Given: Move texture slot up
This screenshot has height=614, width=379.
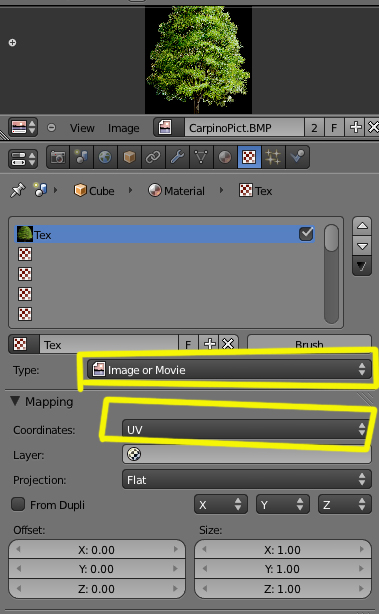Looking at the screenshot, I should coord(362,226).
